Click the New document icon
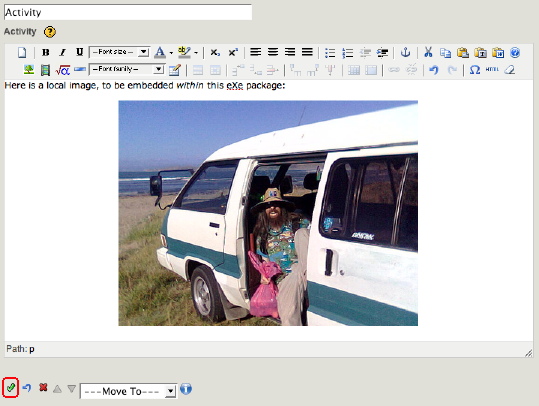The height and width of the screenshot is (406, 539). tap(22, 53)
